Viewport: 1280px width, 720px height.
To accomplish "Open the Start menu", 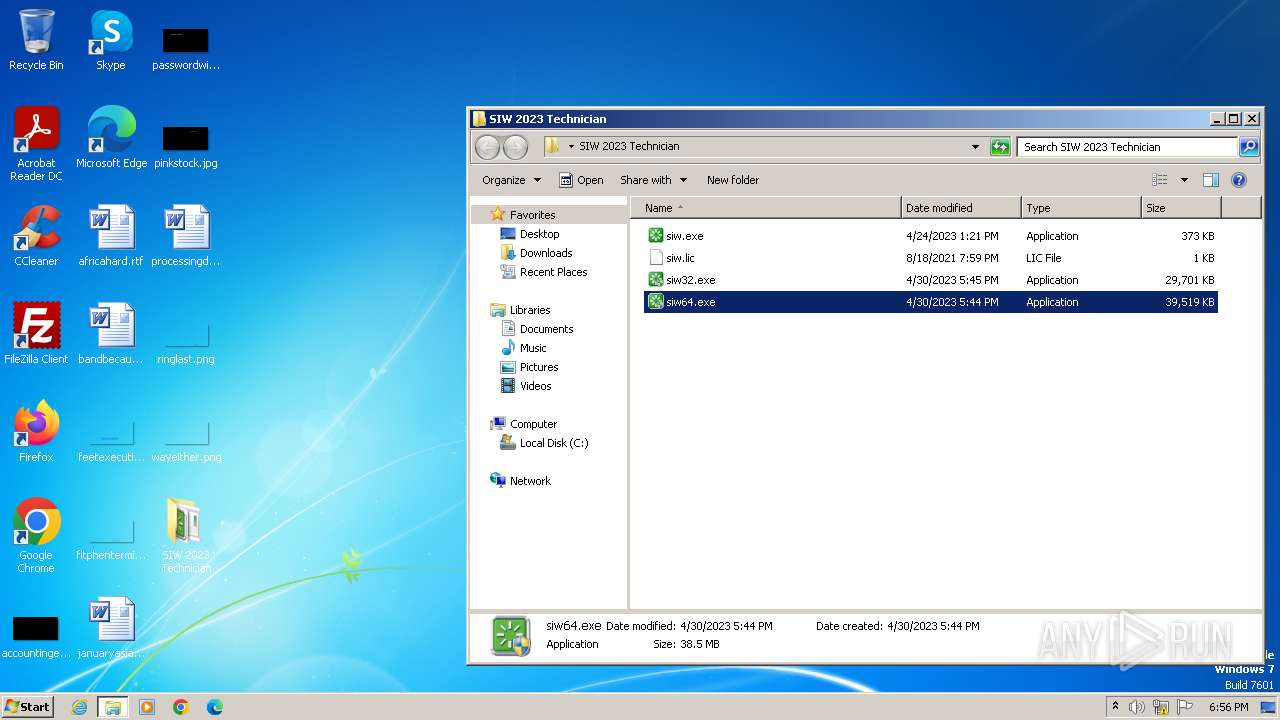I will pyautogui.click(x=27, y=707).
